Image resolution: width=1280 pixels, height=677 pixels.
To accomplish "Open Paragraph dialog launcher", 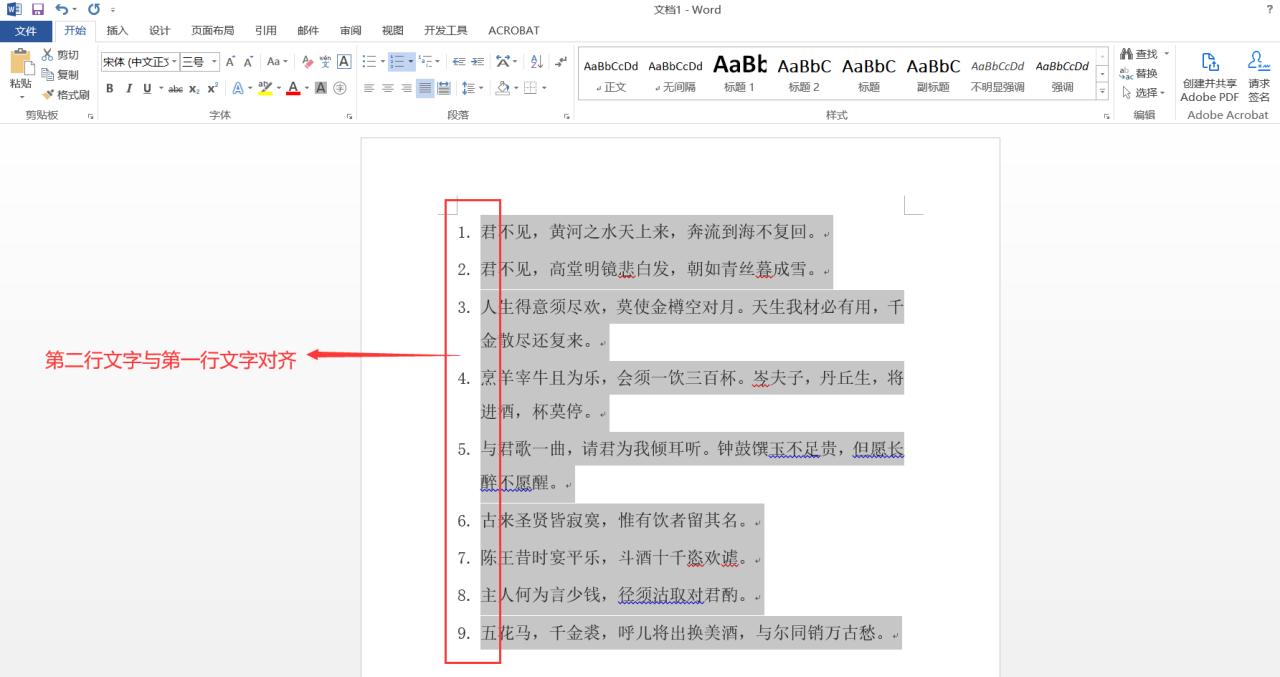I will click(x=567, y=116).
